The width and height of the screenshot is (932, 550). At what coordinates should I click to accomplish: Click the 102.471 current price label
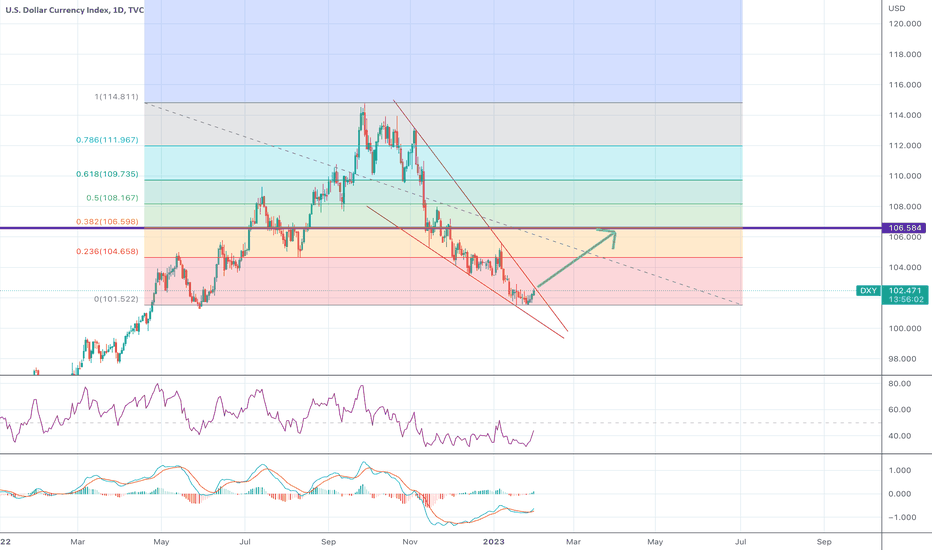tap(905, 291)
